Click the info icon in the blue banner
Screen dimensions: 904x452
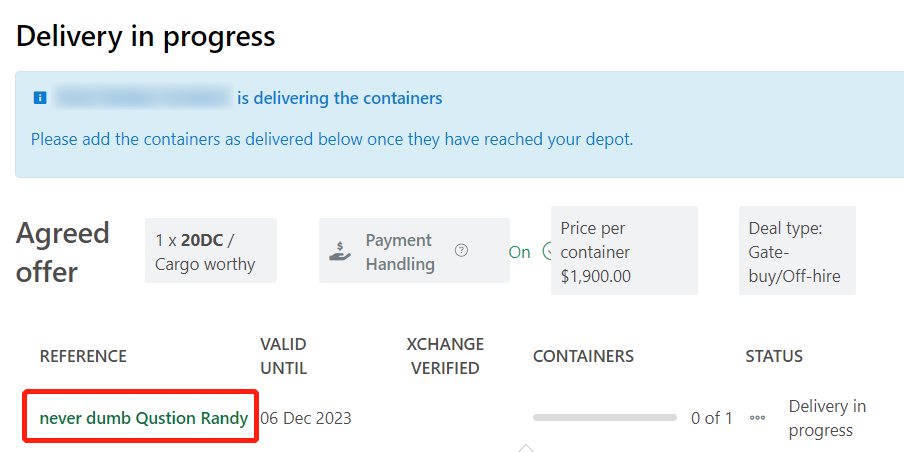pos(40,98)
